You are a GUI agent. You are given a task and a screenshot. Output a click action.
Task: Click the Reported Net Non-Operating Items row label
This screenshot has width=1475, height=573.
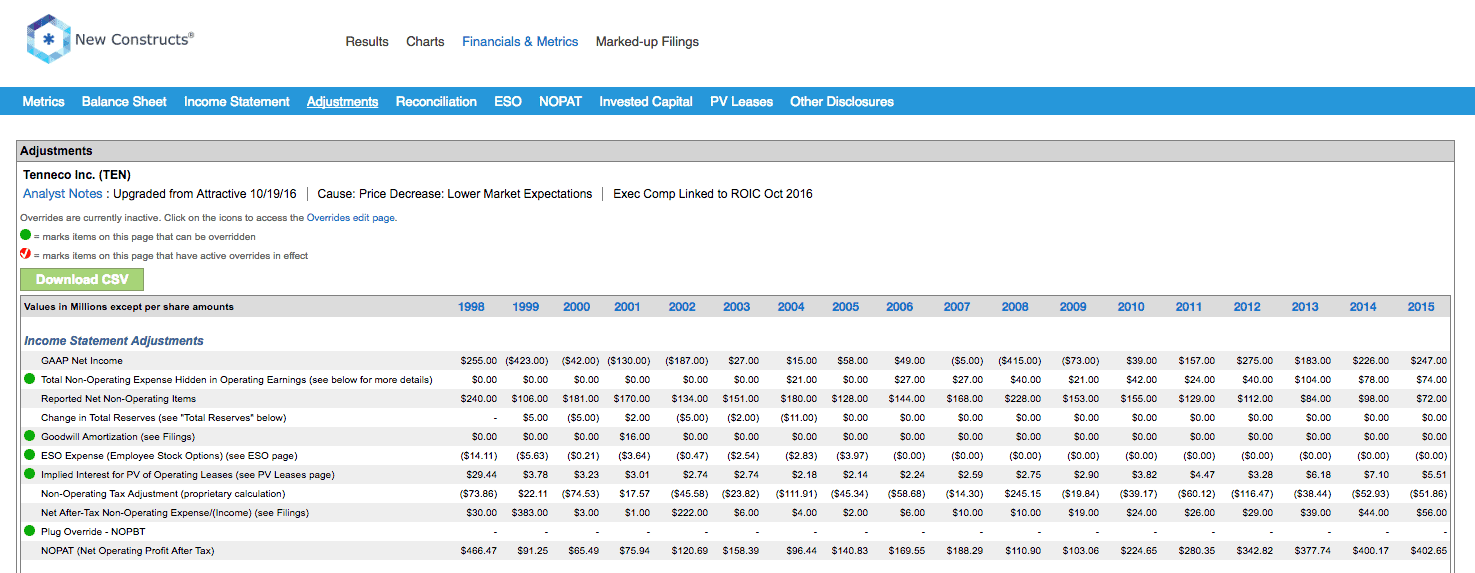click(118, 399)
